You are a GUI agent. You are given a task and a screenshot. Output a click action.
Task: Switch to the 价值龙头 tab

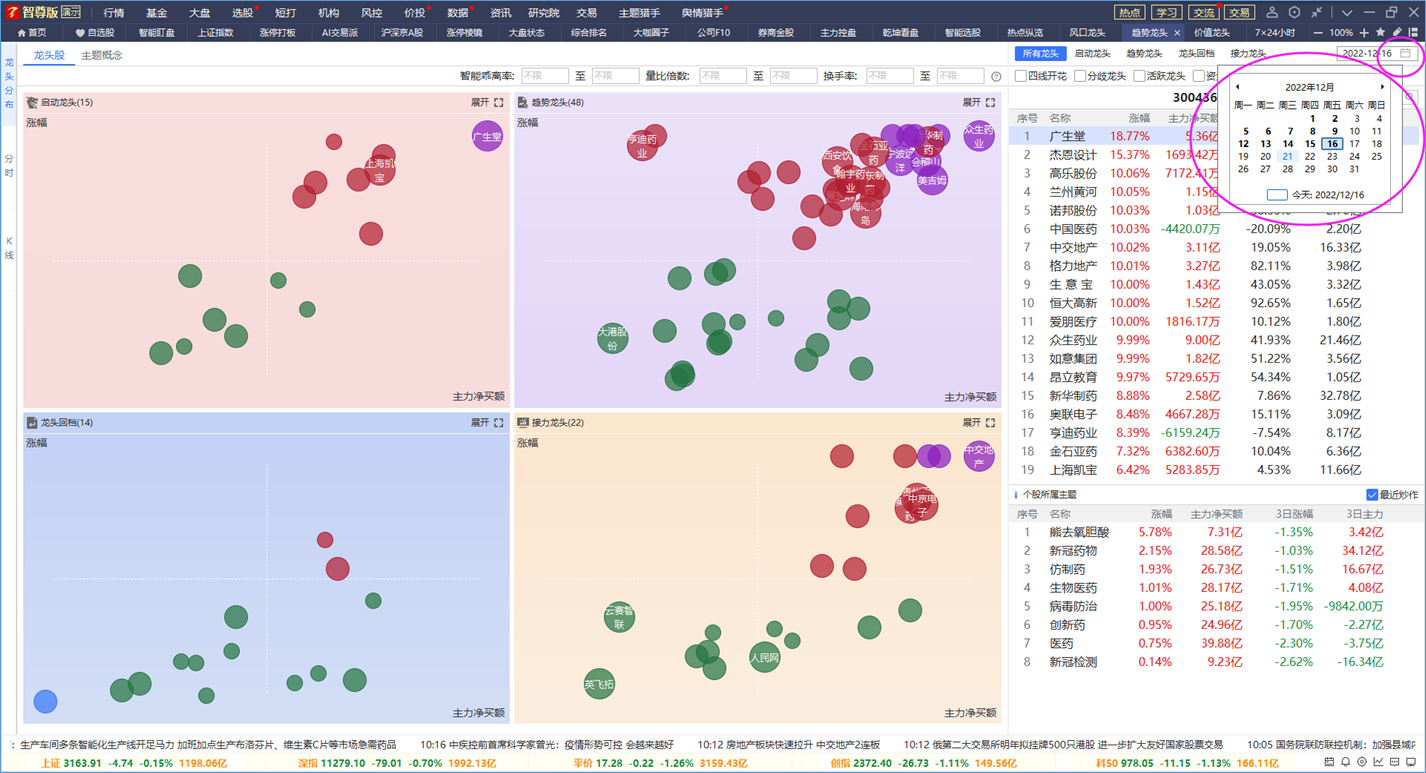coord(1212,33)
